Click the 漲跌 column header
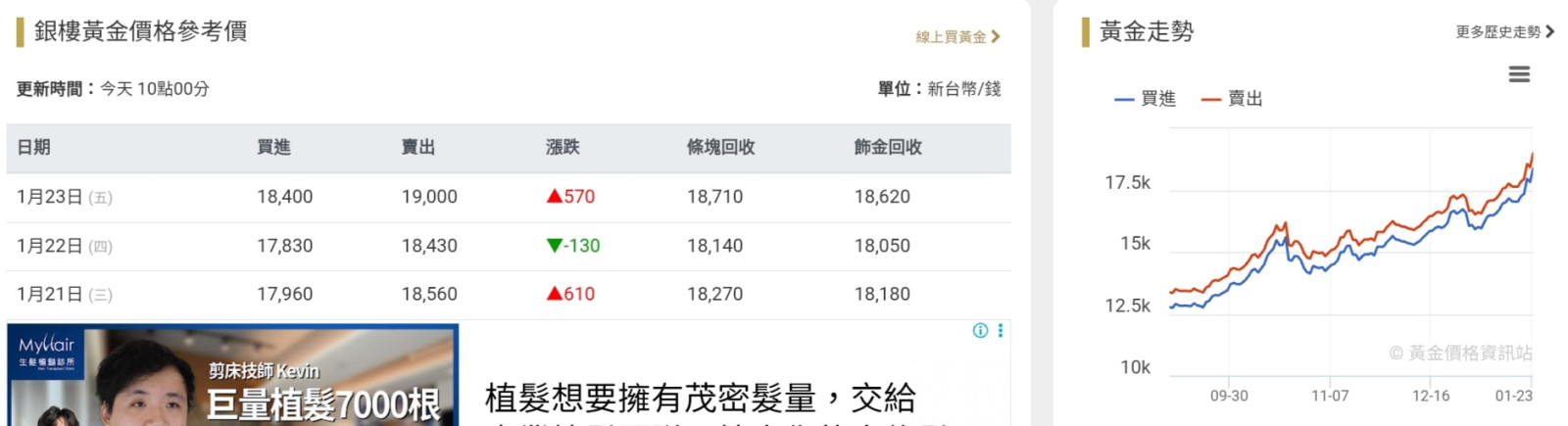This screenshot has width=1568, height=426. 563,148
